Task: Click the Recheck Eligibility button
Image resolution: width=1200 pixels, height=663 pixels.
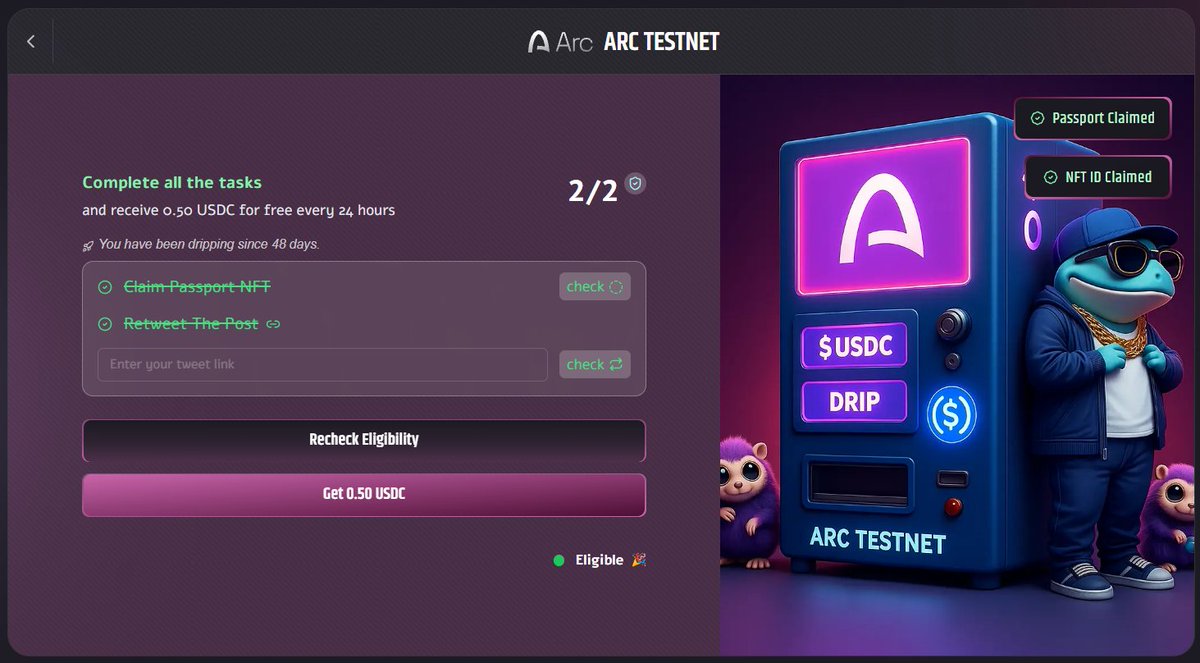Action: pos(364,440)
